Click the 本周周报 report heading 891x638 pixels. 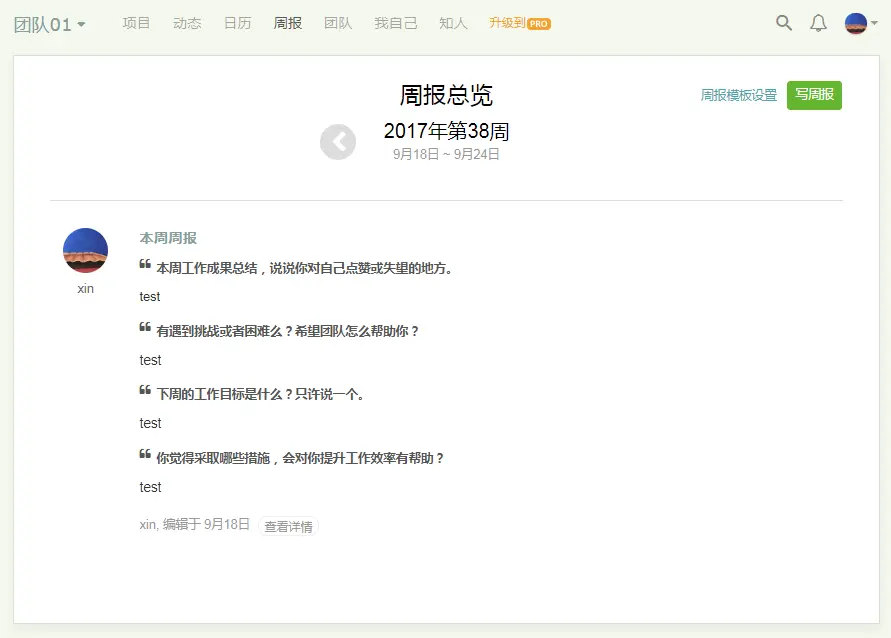[168, 238]
